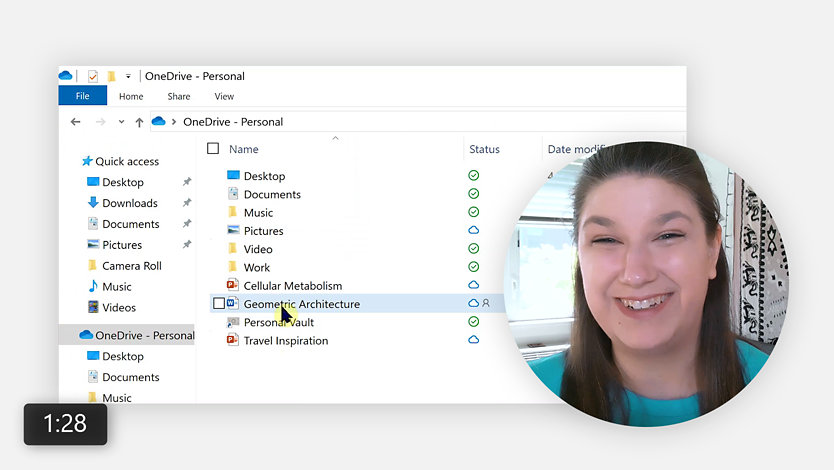This screenshot has height=470, width=834.
Task: Click the synced status icon for Desktop
Action: [x=473, y=175]
